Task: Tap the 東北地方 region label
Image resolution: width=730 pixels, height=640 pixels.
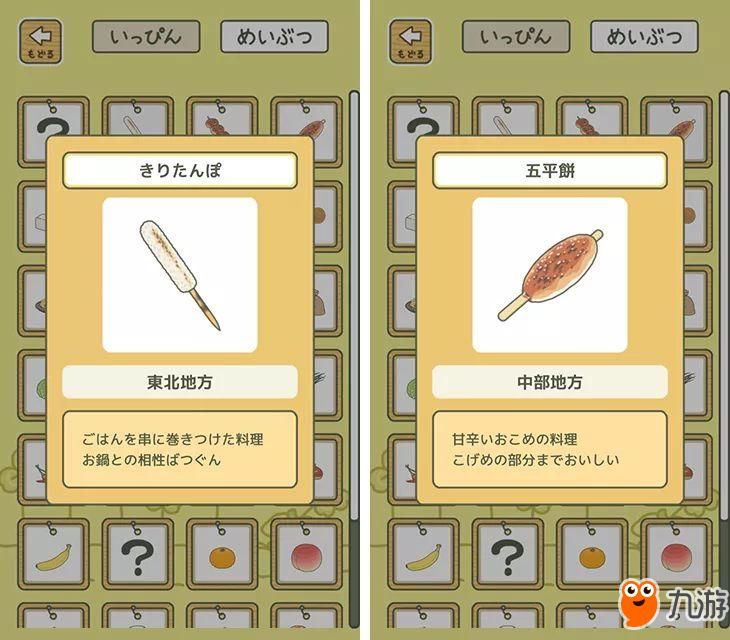Action: tap(180, 382)
